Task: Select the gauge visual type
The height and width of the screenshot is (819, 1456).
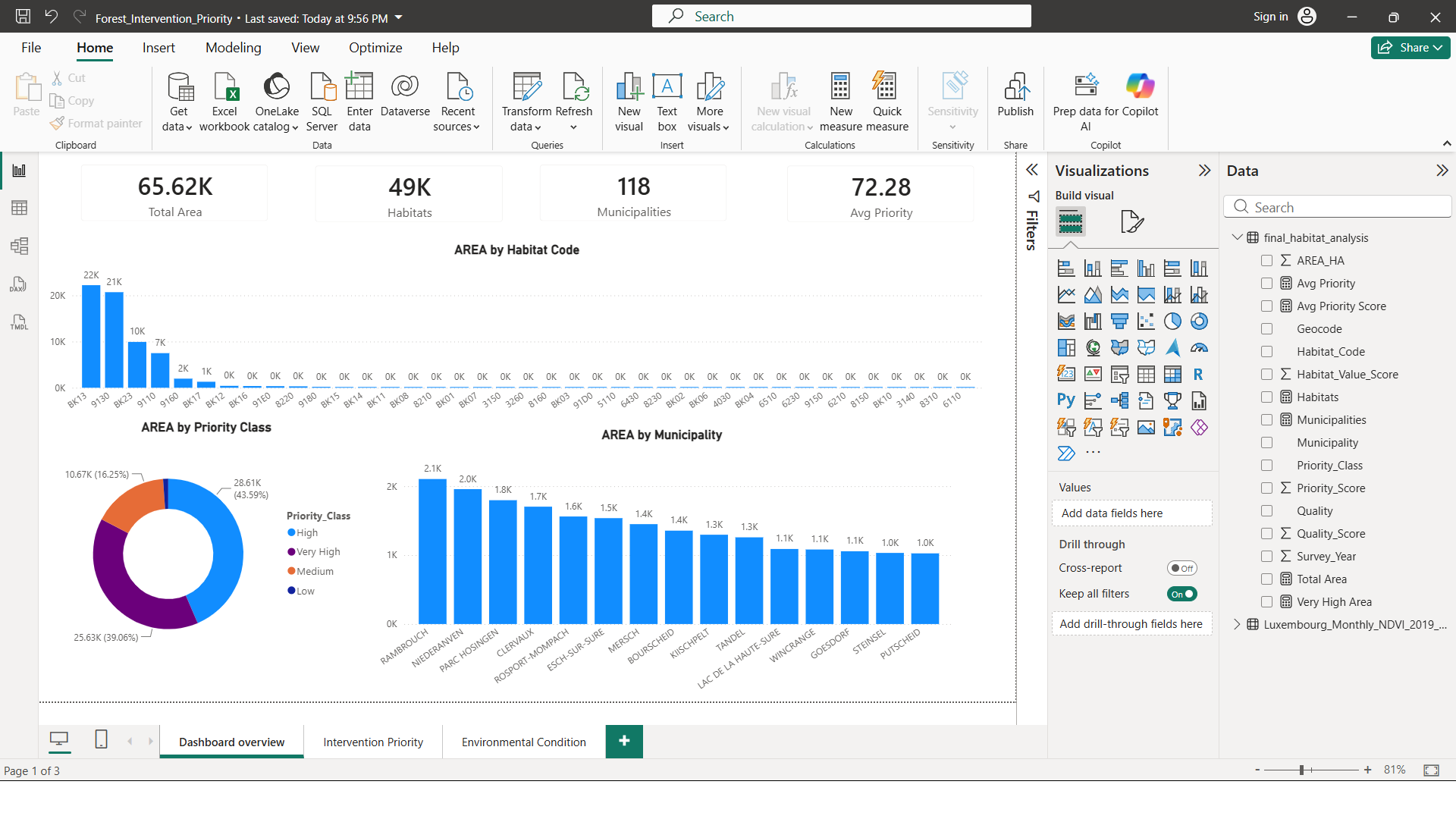Action: point(1199,348)
